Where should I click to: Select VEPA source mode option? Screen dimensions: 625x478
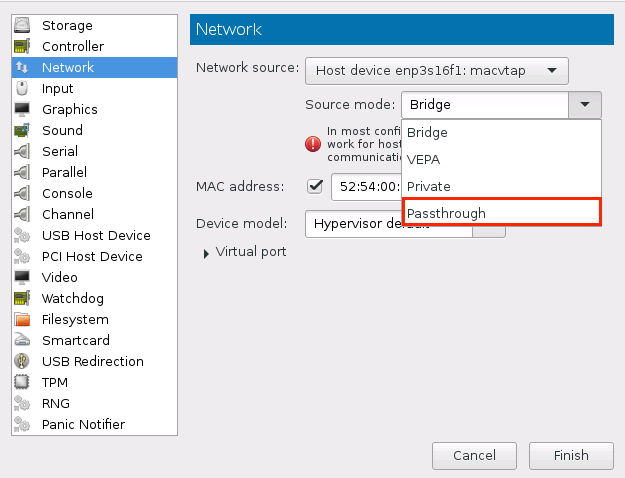point(426,159)
